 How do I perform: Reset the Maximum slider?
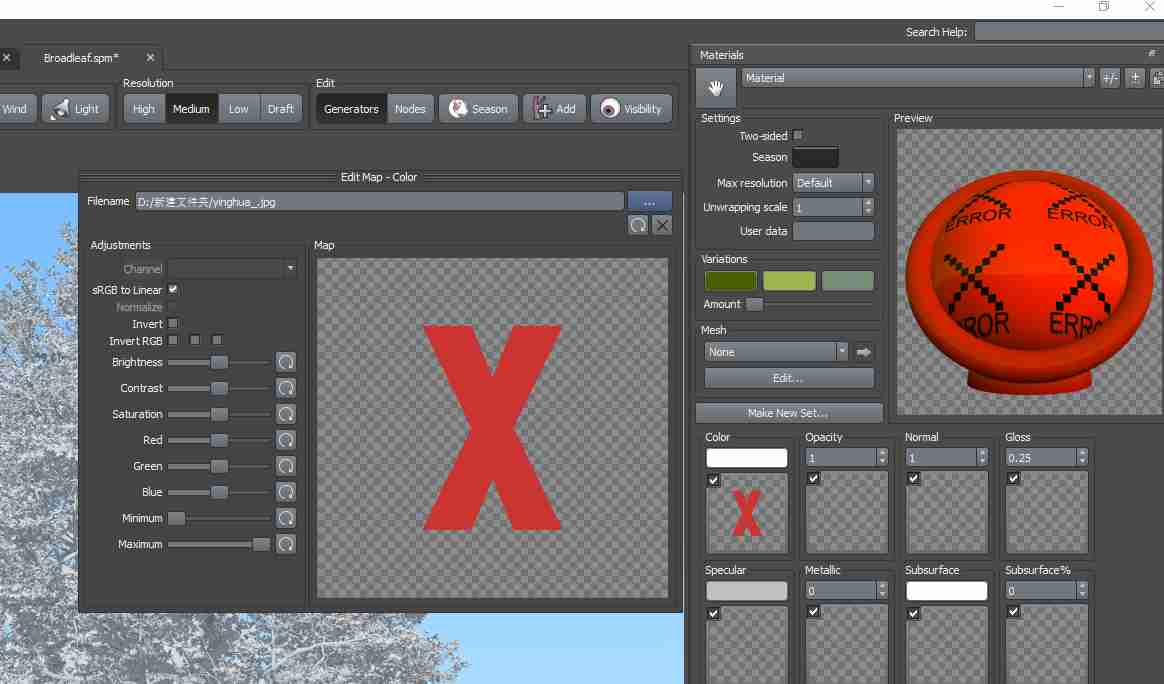(286, 544)
